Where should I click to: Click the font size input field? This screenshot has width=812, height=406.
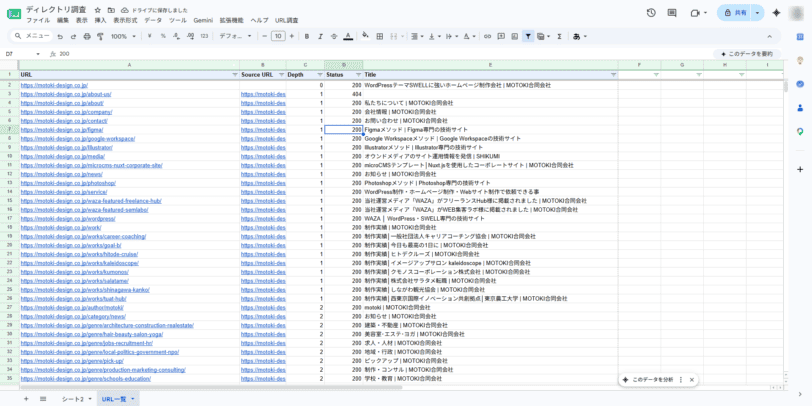(x=278, y=36)
